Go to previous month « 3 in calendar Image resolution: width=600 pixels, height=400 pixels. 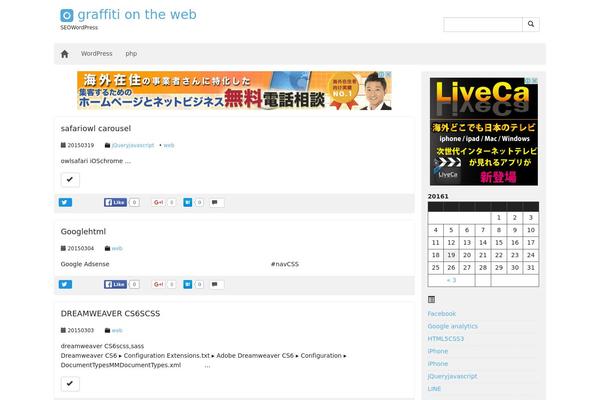tap(451, 280)
